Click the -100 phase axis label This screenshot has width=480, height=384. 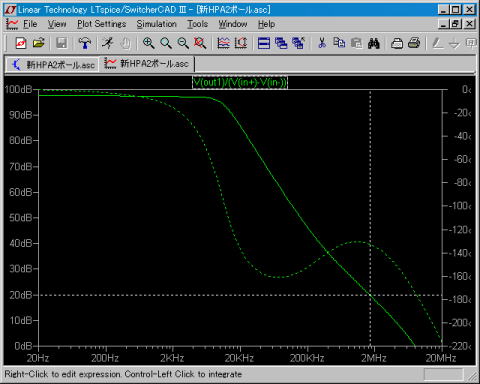[460, 205]
